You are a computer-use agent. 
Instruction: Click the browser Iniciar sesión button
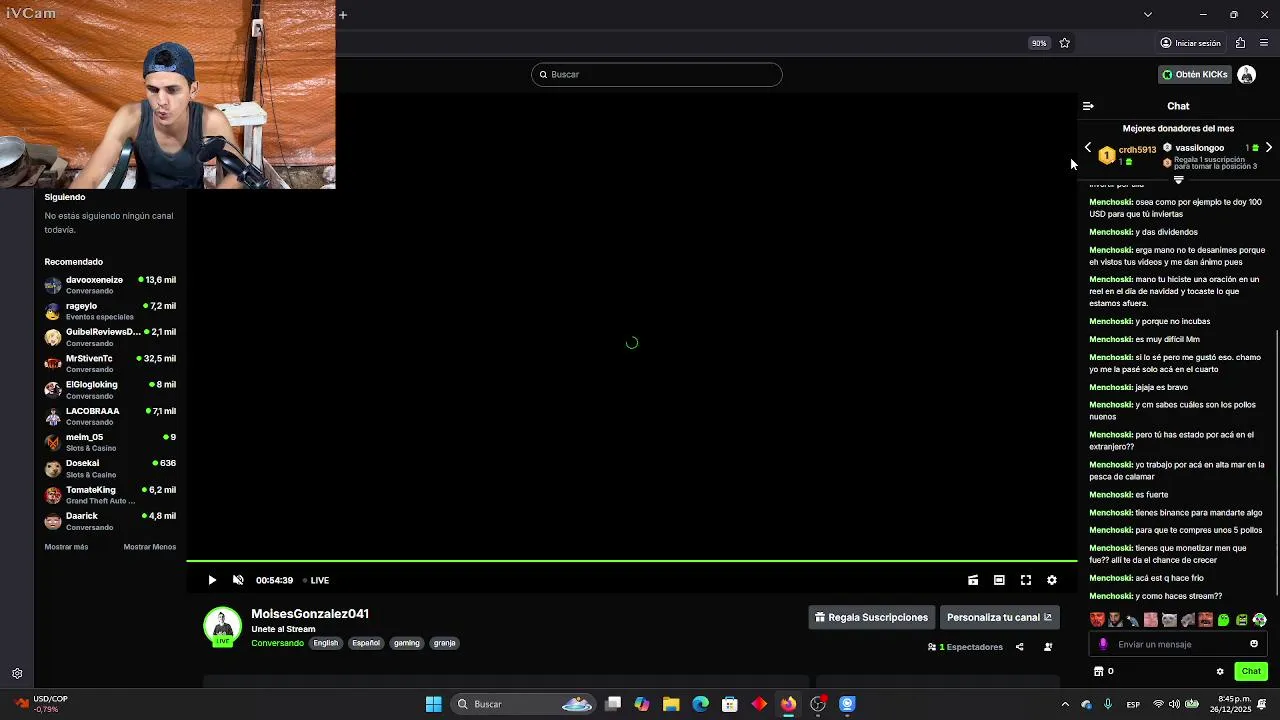(1190, 43)
